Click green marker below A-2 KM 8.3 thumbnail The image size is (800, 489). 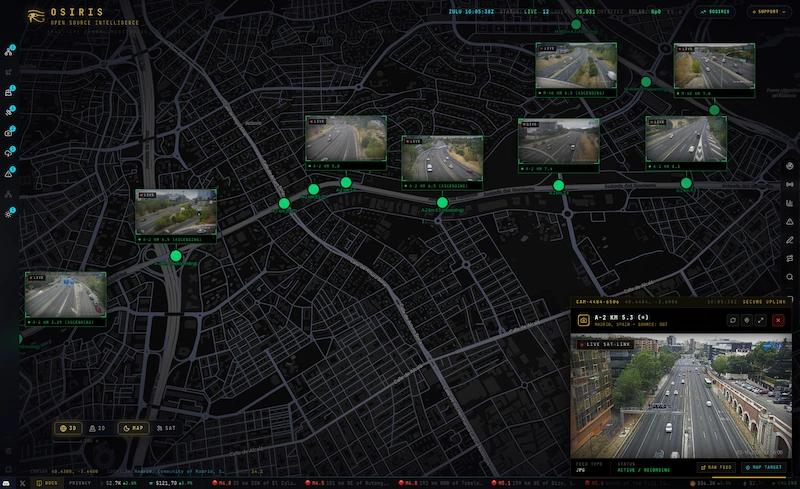click(x=686, y=183)
